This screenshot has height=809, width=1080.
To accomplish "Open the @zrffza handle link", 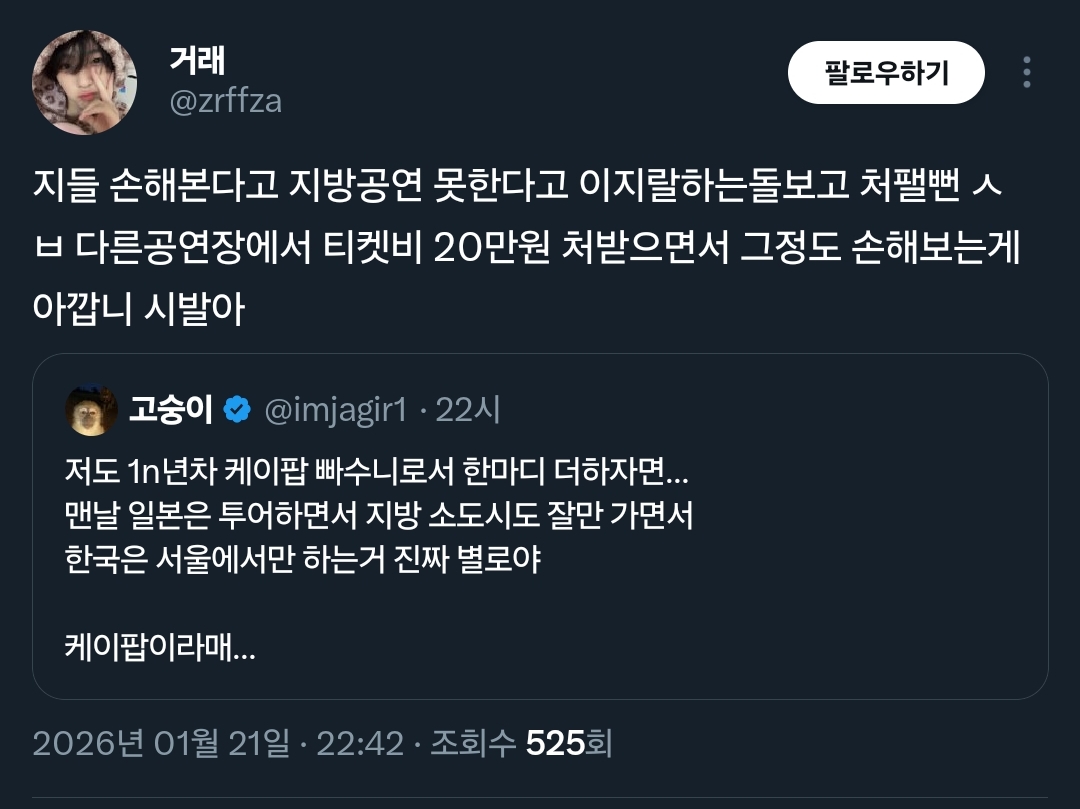I will pos(225,101).
